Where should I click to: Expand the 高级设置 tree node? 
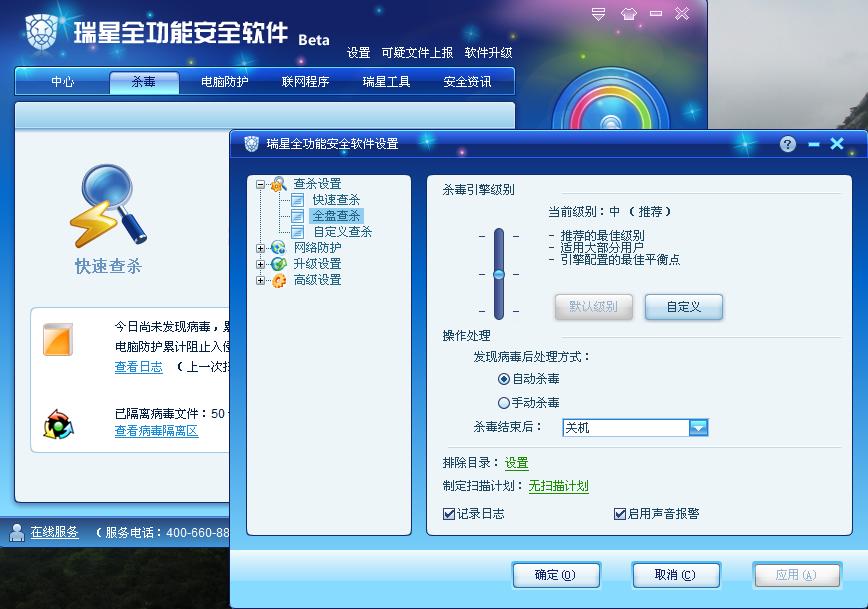click(260, 281)
